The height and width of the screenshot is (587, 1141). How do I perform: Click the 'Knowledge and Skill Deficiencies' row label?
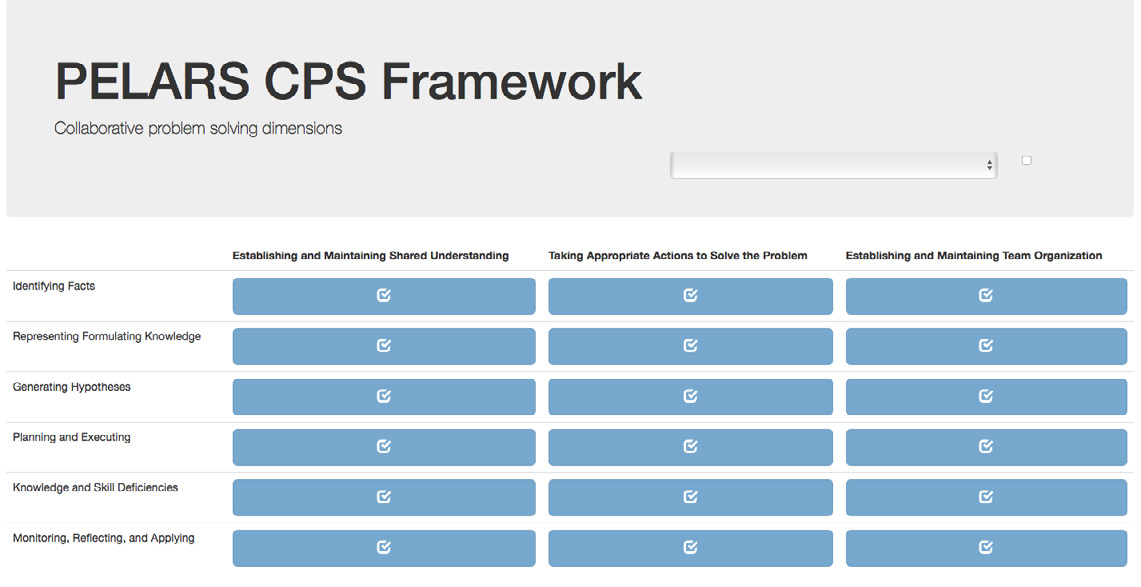tap(95, 487)
